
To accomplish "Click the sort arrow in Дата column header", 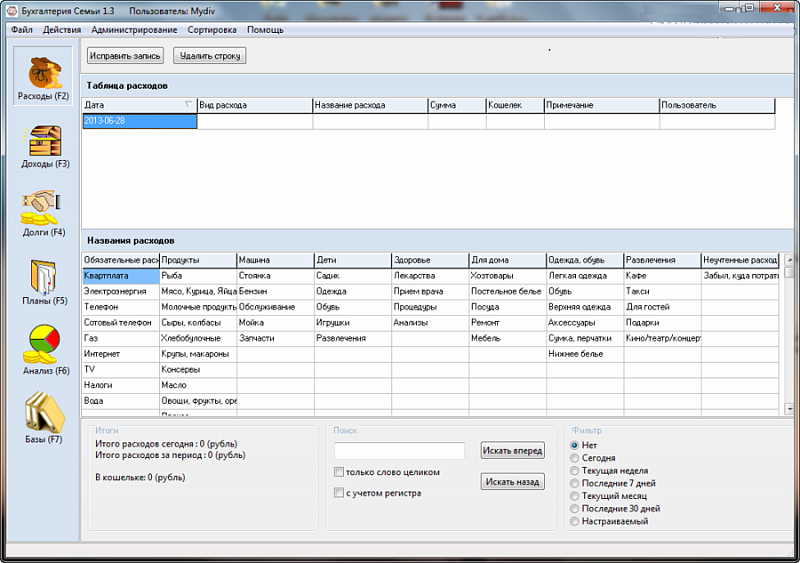I will (x=188, y=105).
